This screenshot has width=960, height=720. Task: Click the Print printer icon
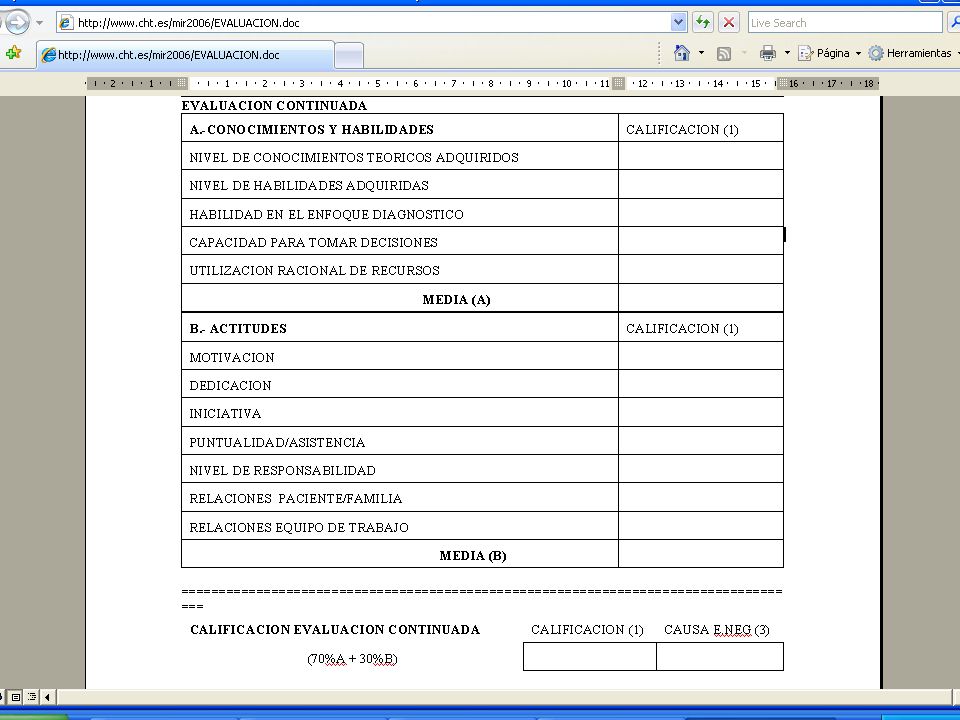pos(767,53)
